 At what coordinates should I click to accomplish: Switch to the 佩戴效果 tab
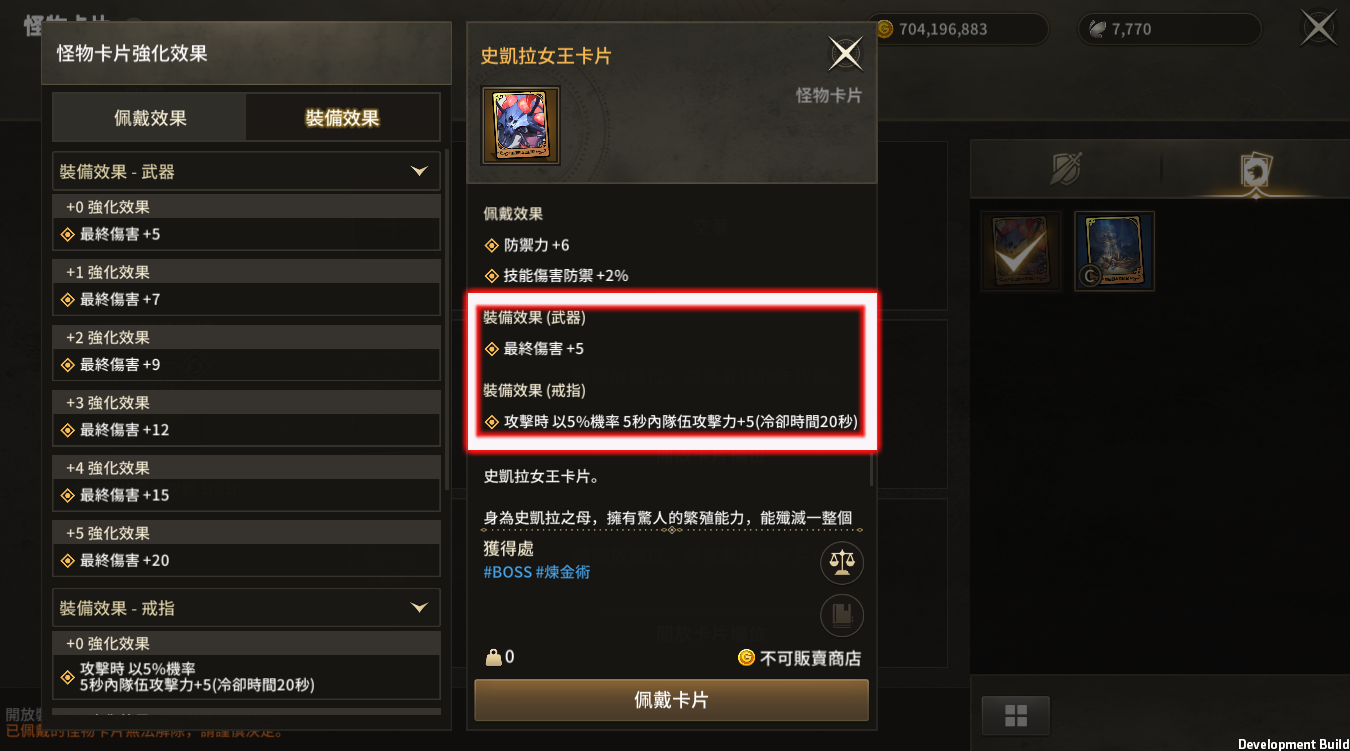(x=150, y=118)
